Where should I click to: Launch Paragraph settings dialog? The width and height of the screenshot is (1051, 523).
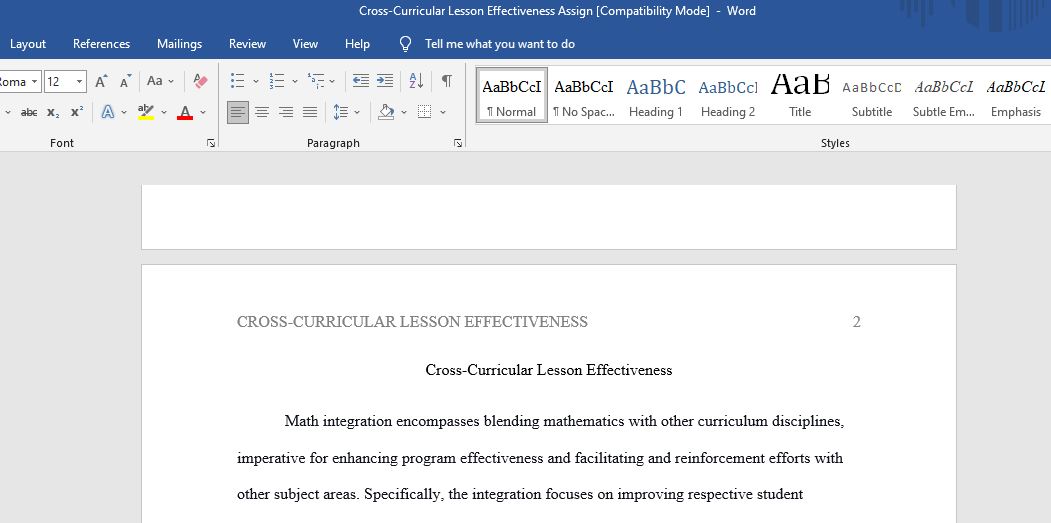point(458,143)
